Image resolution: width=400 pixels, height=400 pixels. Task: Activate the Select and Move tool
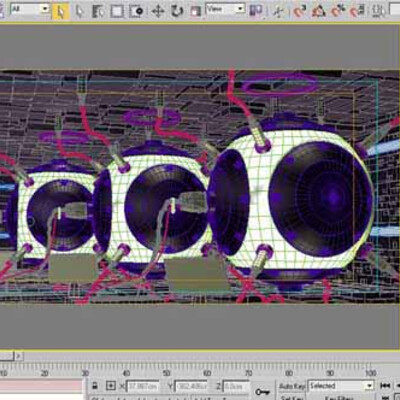click(x=158, y=11)
